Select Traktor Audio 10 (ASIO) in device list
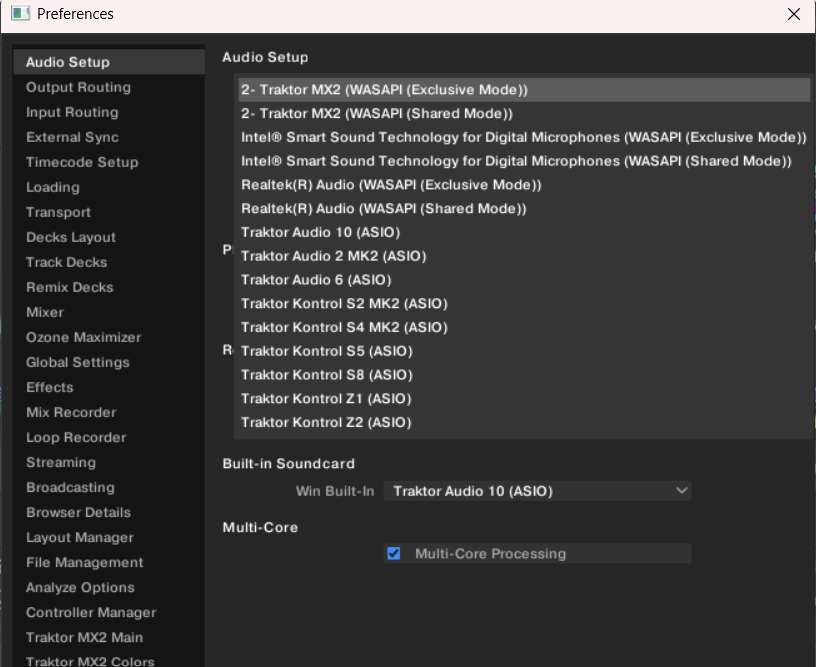Screen dimensions: 816x667 click(524, 232)
